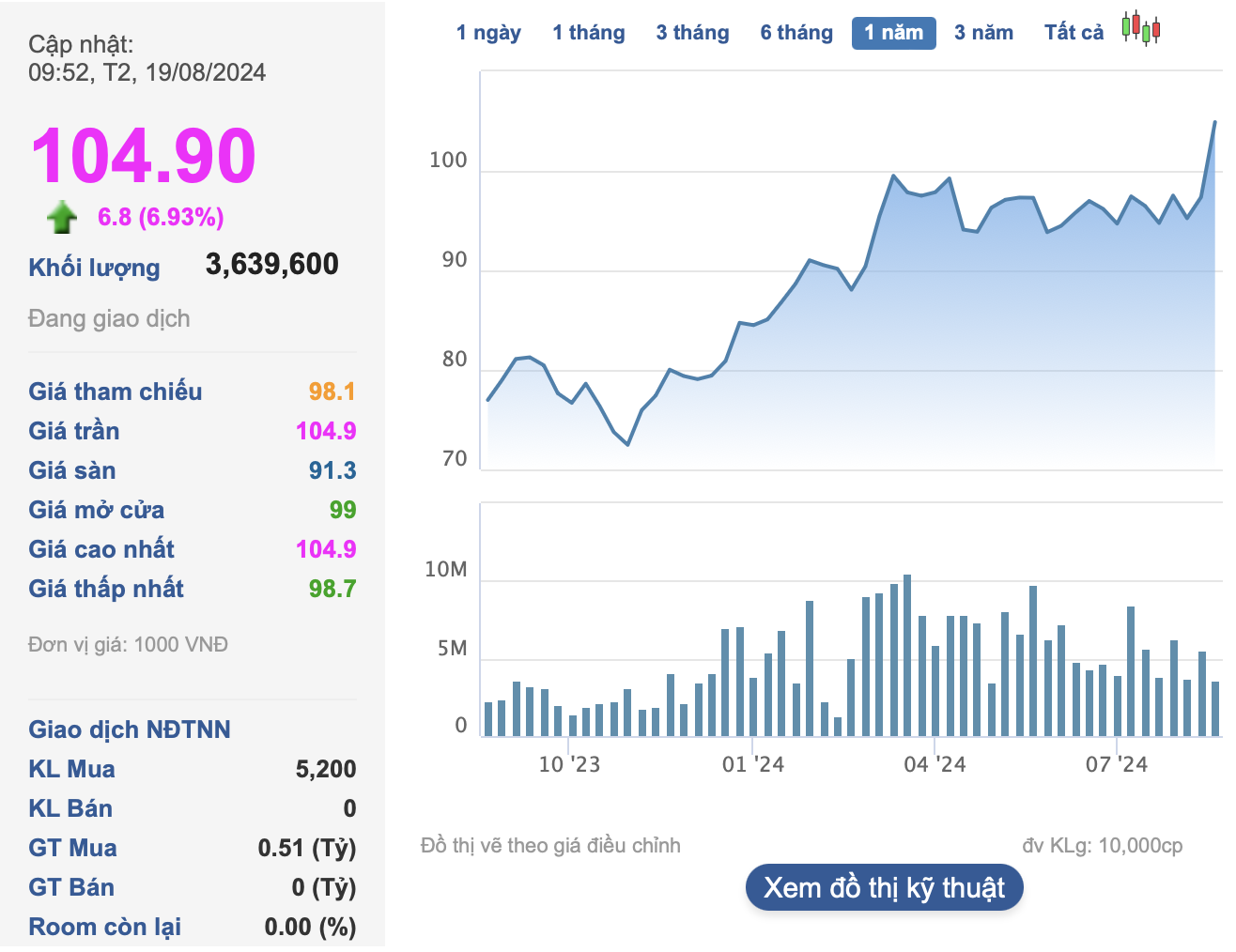Image resolution: width=1236 pixels, height=952 pixels.
Task: Click the '04 '24' x-axis label
Action: 935,764
